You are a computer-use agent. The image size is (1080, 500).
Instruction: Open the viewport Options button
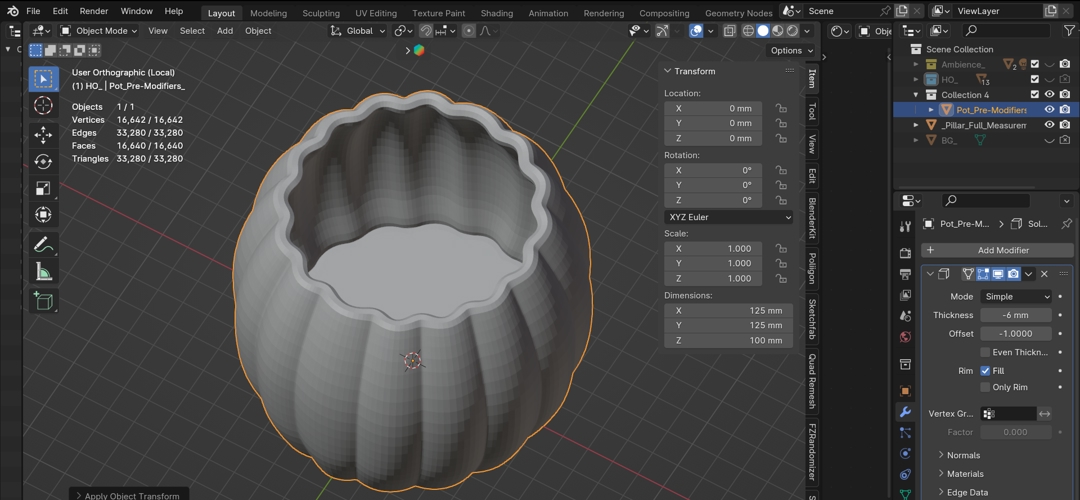point(790,50)
